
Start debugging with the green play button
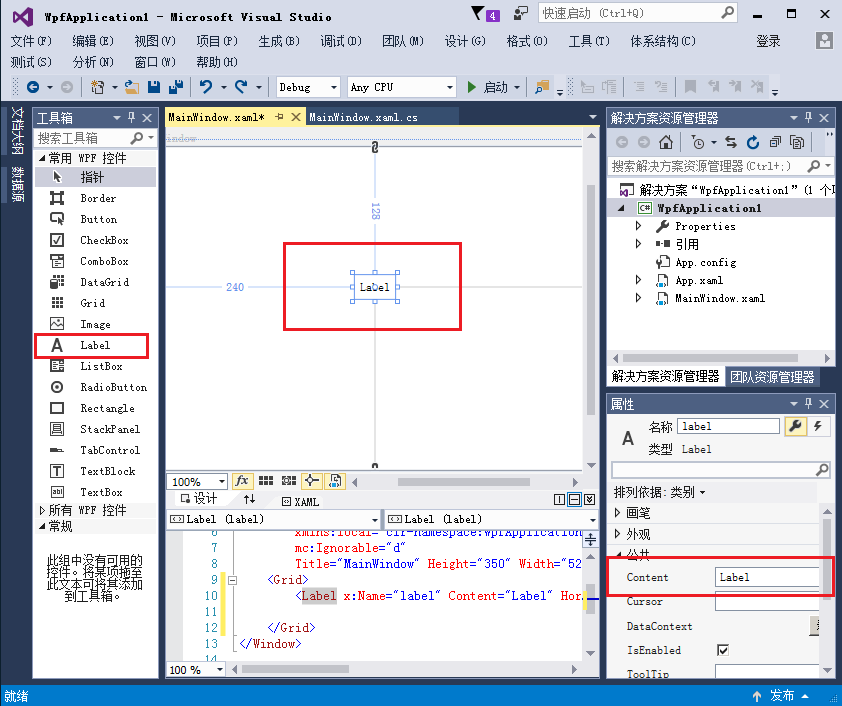(471, 87)
